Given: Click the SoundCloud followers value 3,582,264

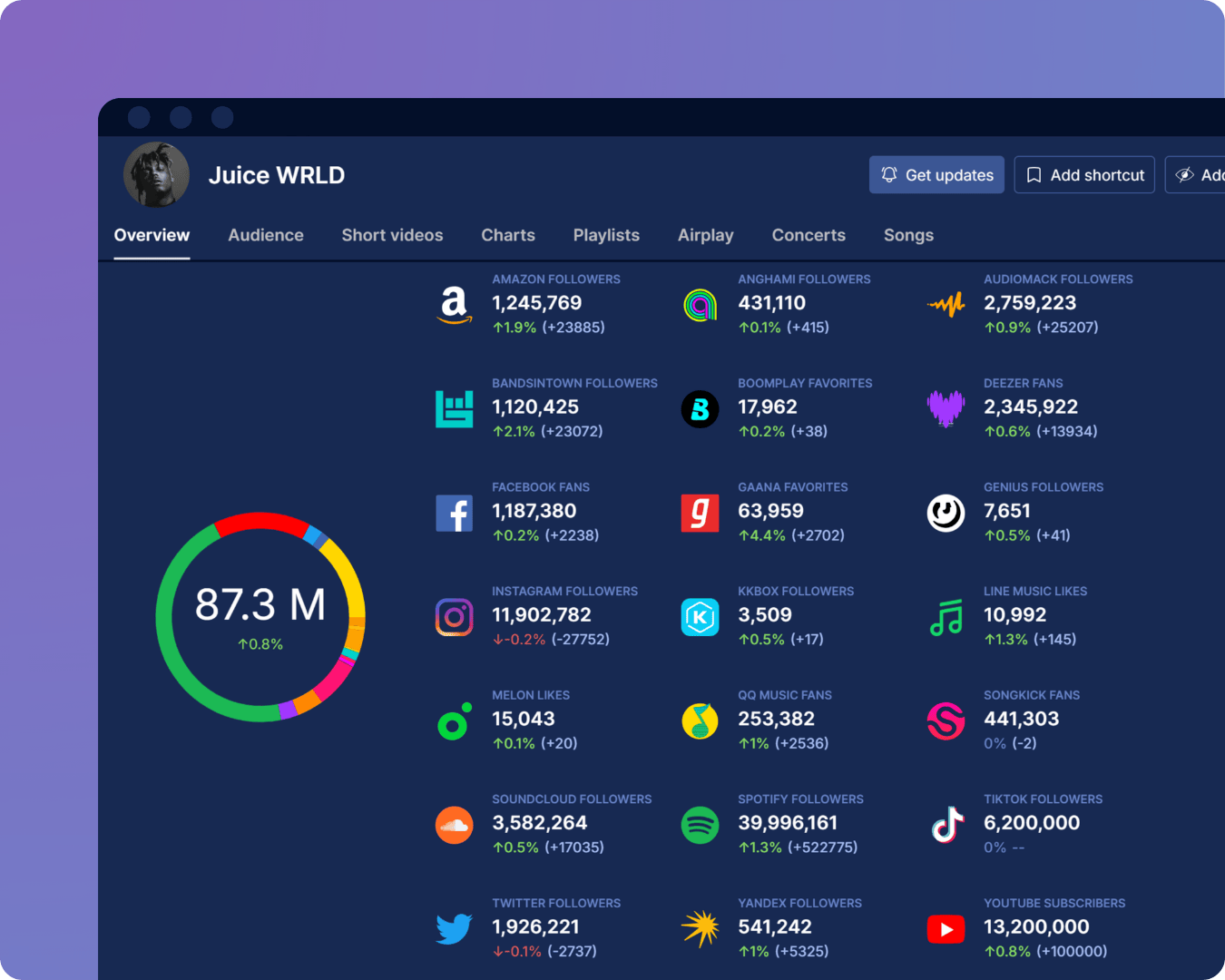Looking at the screenshot, I should [x=540, y=823].
